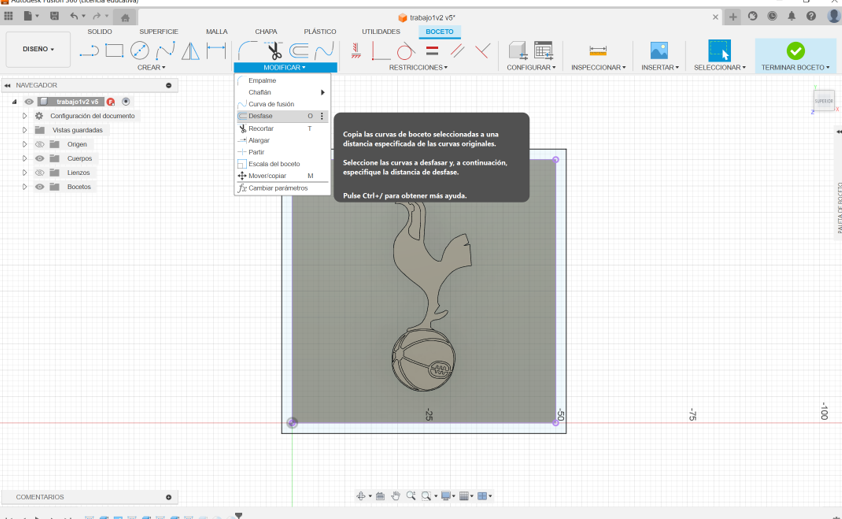Select the Line sketch tool

coord(89,51)
